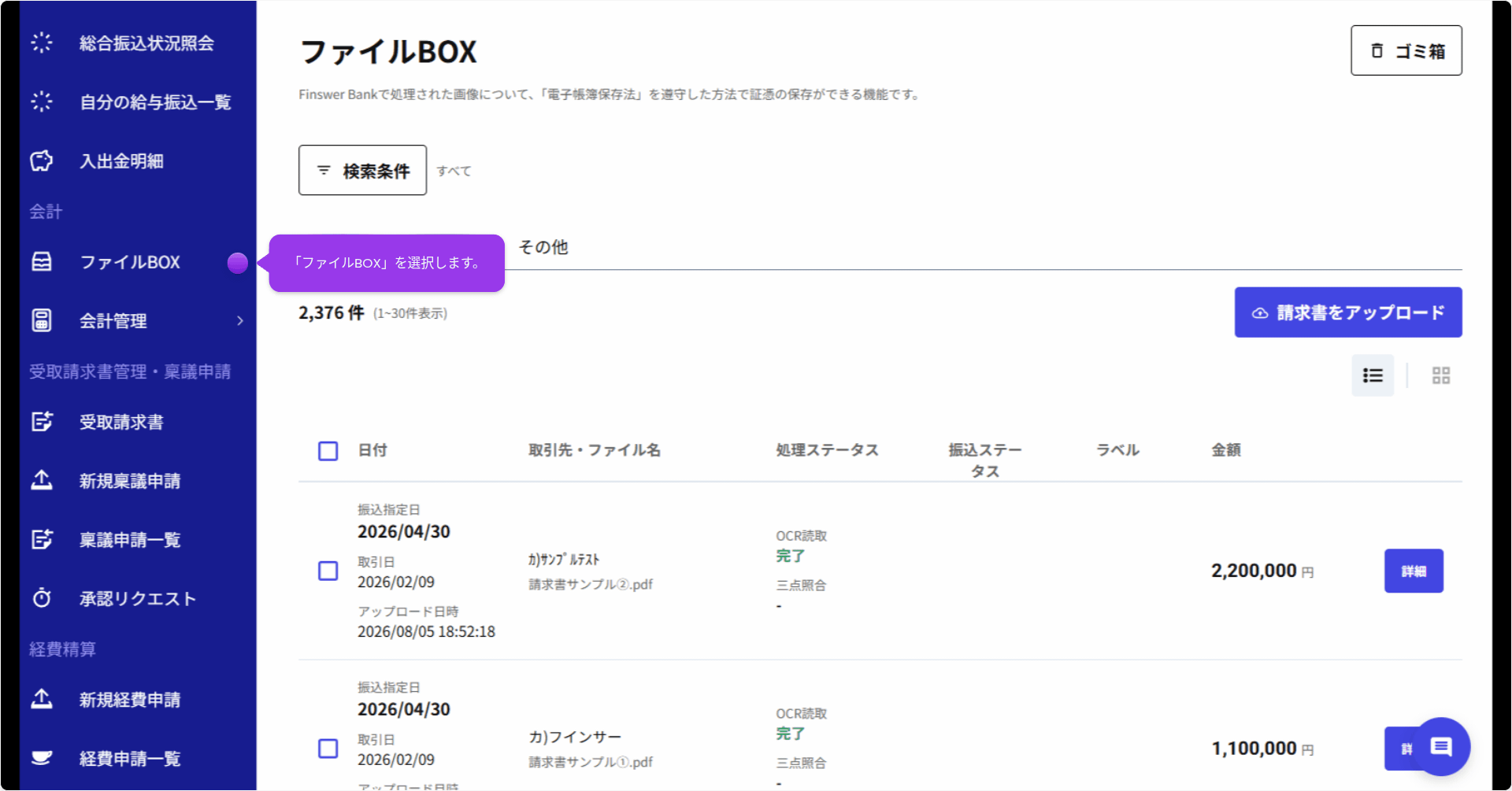Click the upload icon beside 新規稟議申請

click(42, 480)
